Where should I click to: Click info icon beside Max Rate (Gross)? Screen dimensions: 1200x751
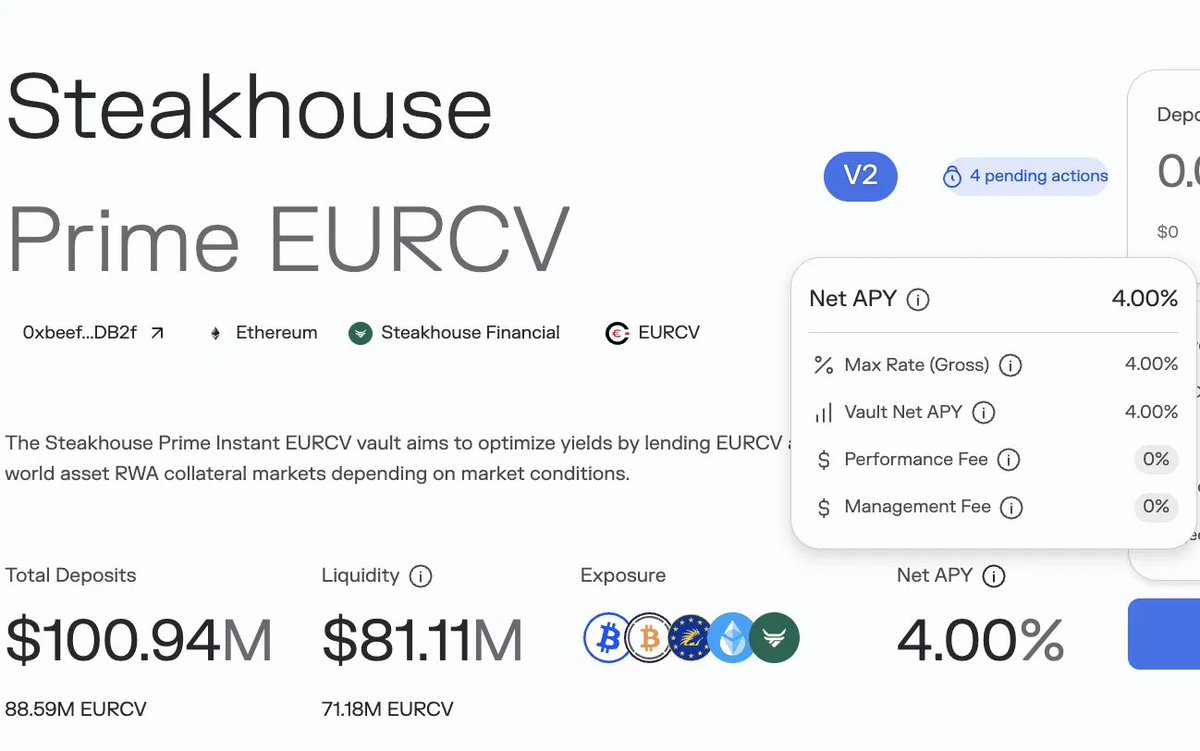[1010, 365]
